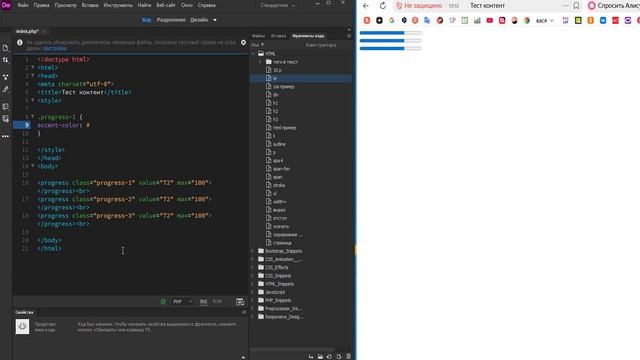Expand the Bootstrap_Snippets folder
The width and height of the screenshot is (640, 360).
[253, 251]
